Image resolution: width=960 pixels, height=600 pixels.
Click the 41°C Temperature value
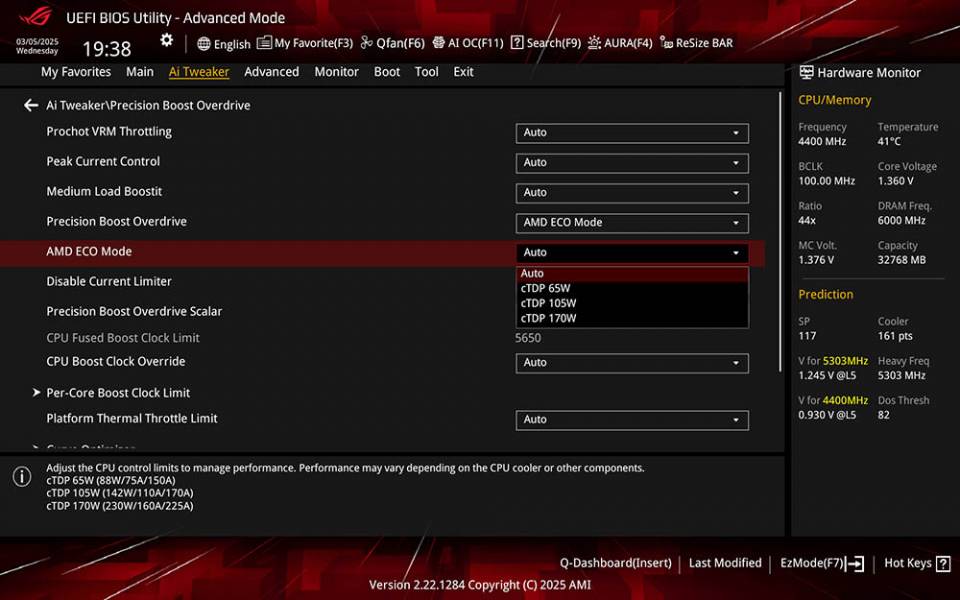[889, 141]
